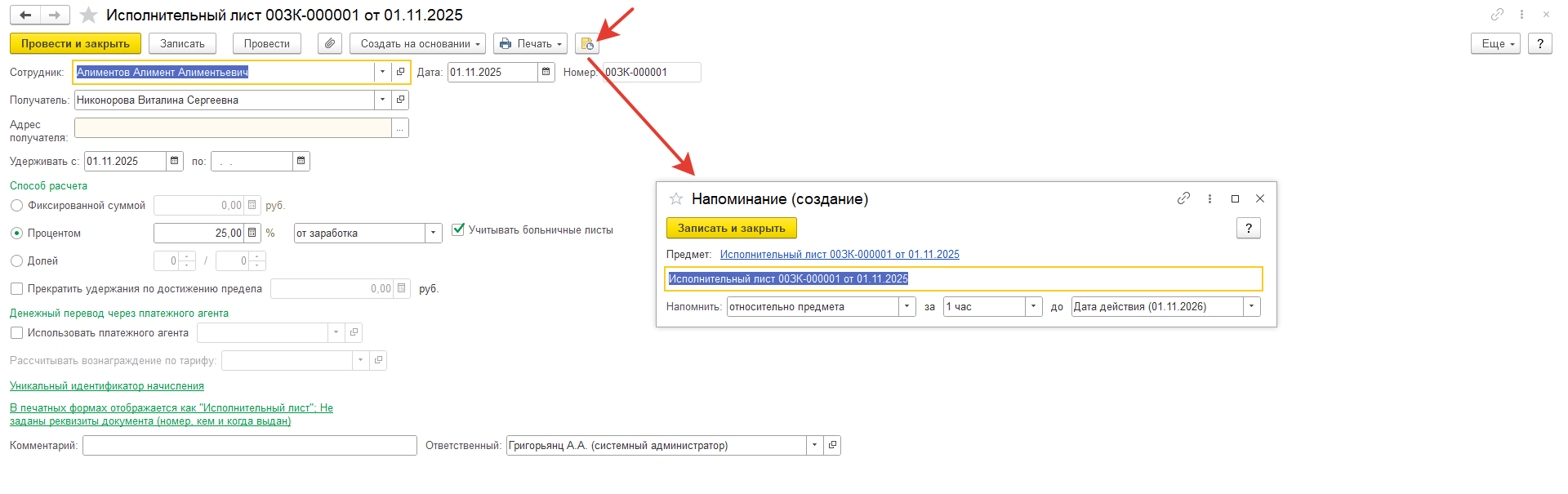This screenshot has width=1568, height=494.
Task: Click the reminder icon in the toolbar
Action: [587, 44]
